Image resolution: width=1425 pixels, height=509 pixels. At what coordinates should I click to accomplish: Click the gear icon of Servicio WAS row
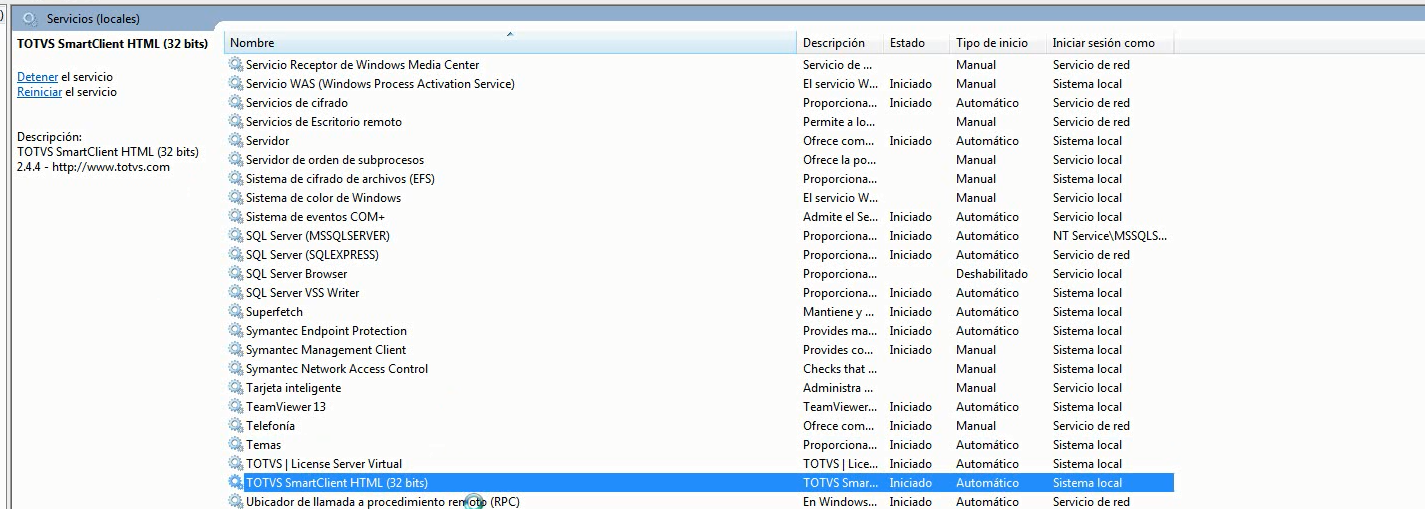236,84
